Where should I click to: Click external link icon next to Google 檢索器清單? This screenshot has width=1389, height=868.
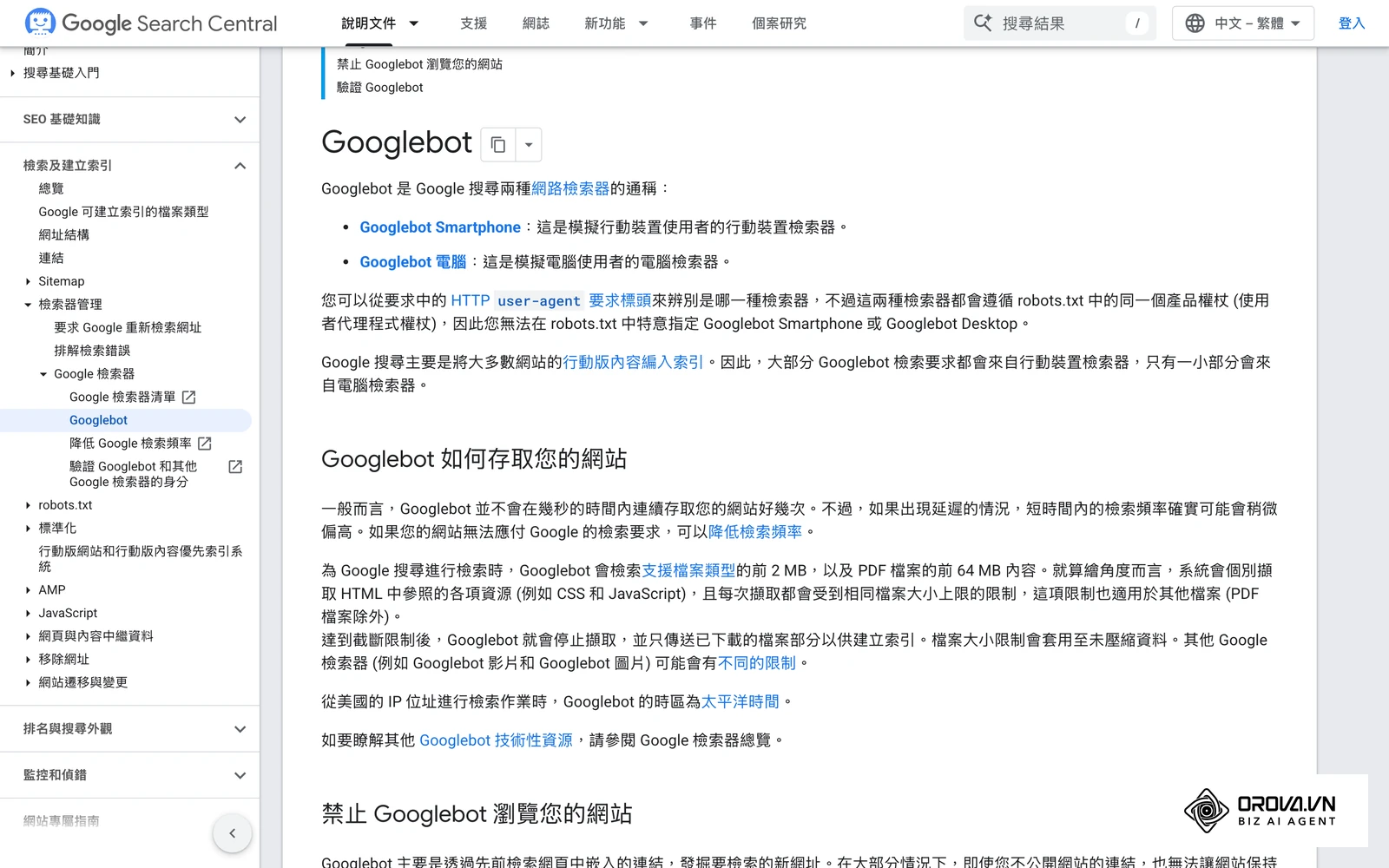189,397
